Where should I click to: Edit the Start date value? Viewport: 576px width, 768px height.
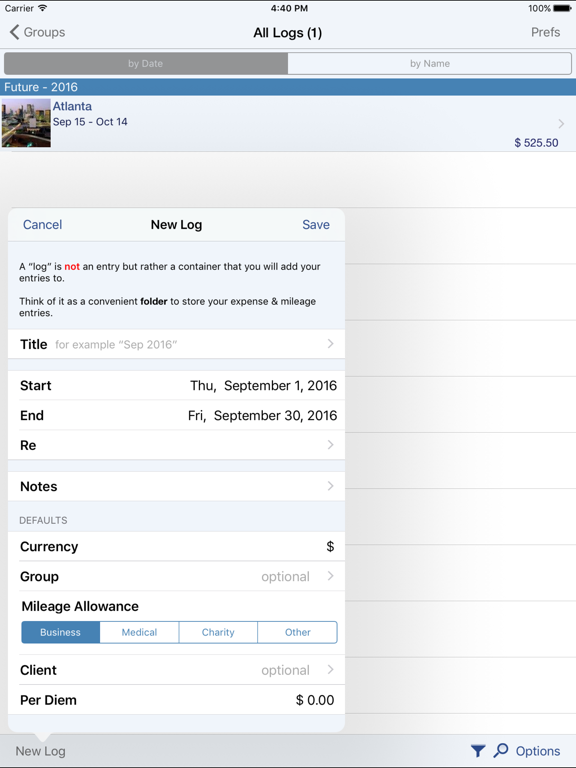coord(264,385)
